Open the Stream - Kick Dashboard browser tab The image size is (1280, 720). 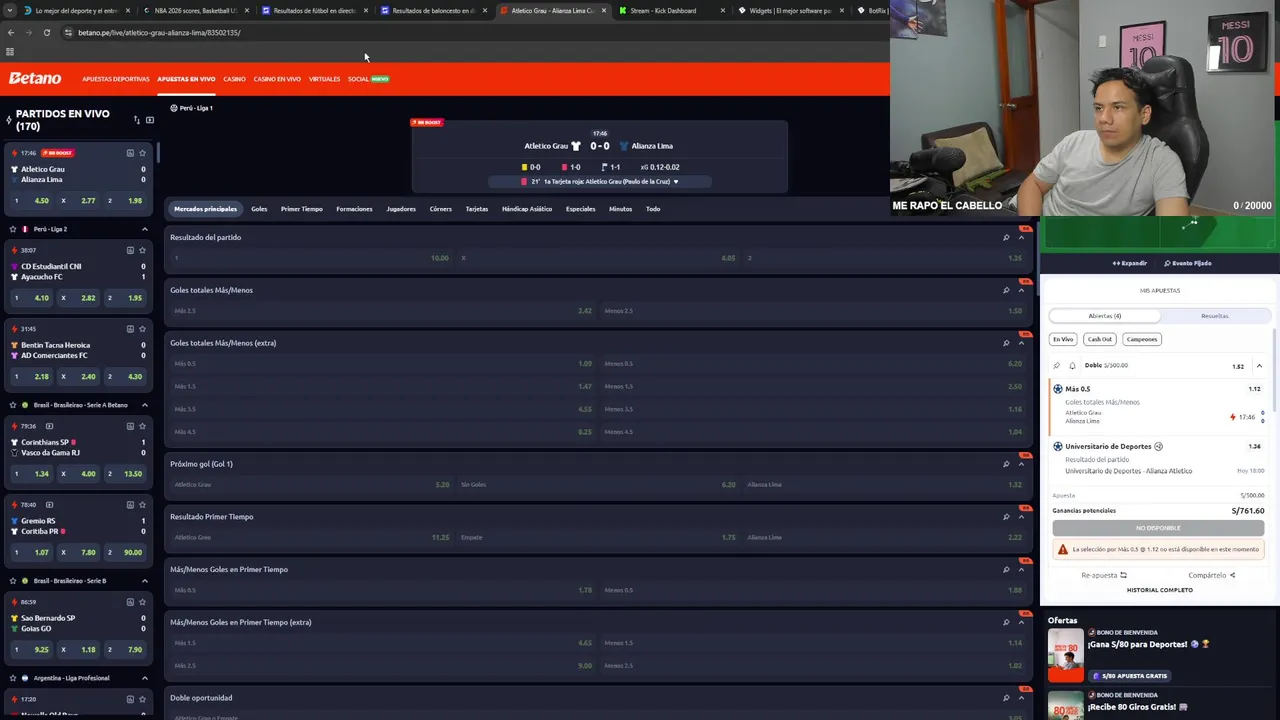click(x=663, y=11)
